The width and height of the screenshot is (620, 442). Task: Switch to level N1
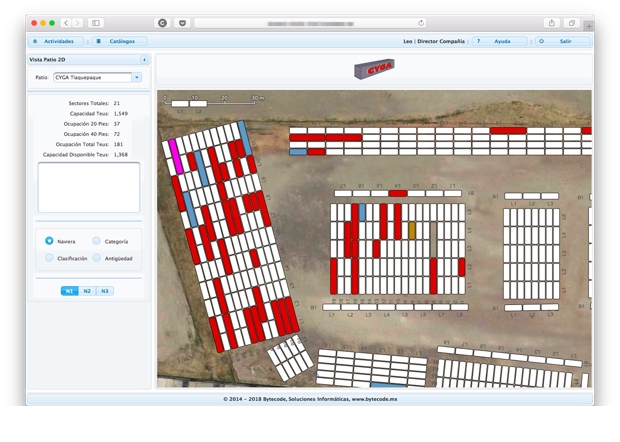tap(69, 291)
